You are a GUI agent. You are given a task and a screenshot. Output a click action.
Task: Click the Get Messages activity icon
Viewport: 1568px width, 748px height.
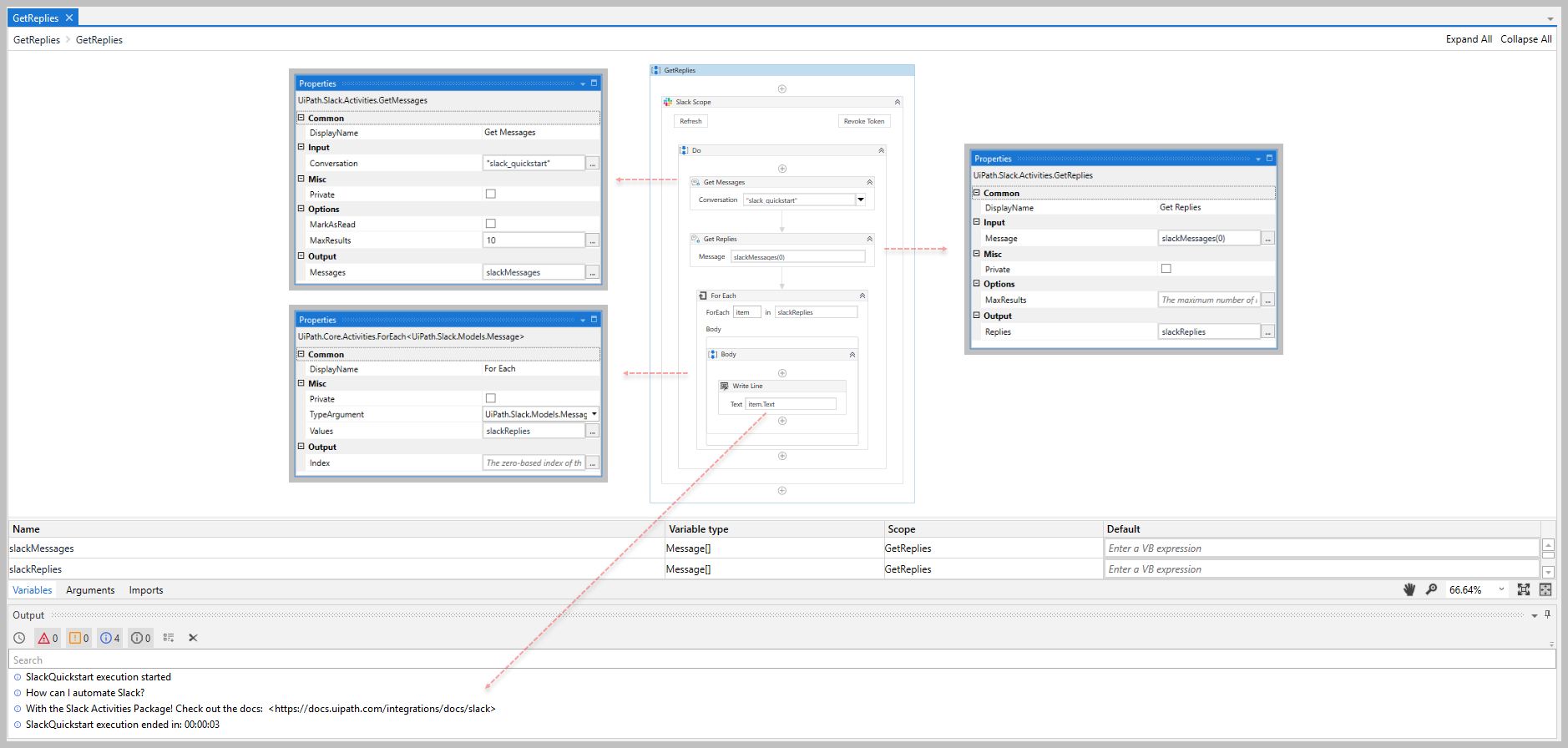pyautogui.click(x=695, y=182)
